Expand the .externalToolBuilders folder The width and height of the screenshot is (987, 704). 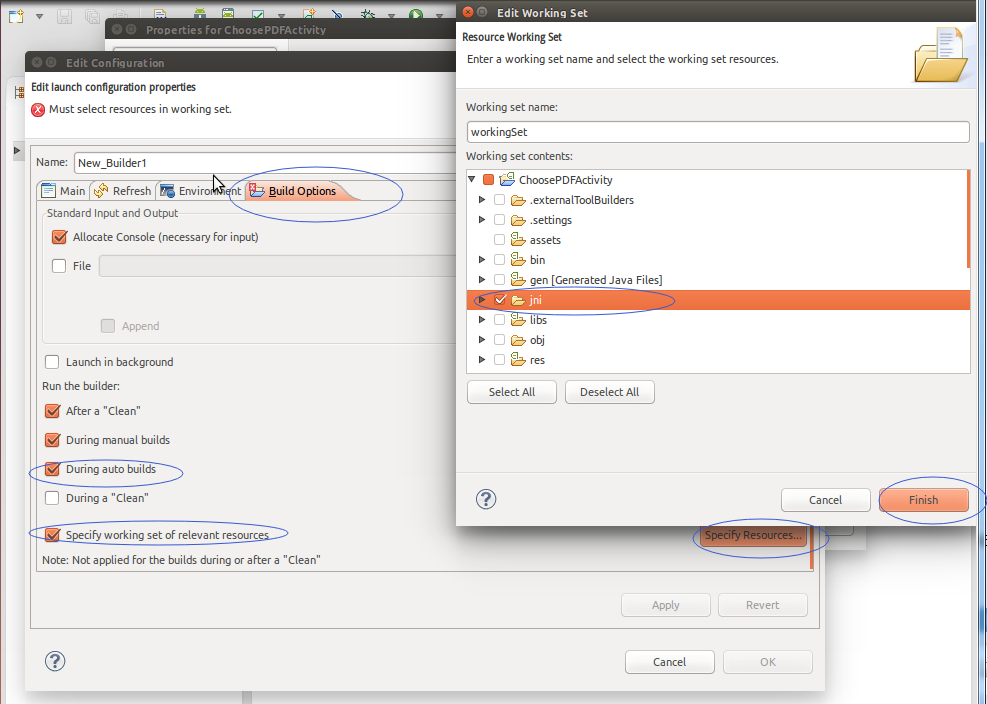click(x=482, y=200)
